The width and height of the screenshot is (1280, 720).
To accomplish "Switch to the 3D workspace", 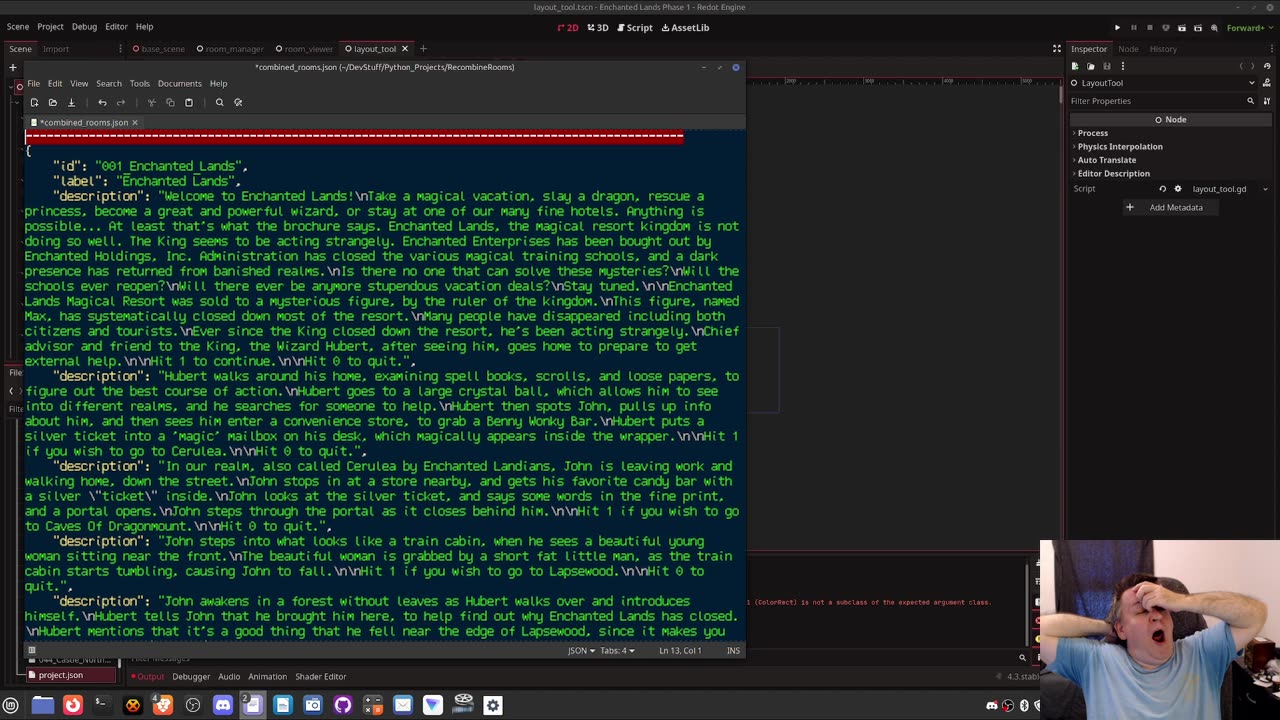I will coord(597,28).
